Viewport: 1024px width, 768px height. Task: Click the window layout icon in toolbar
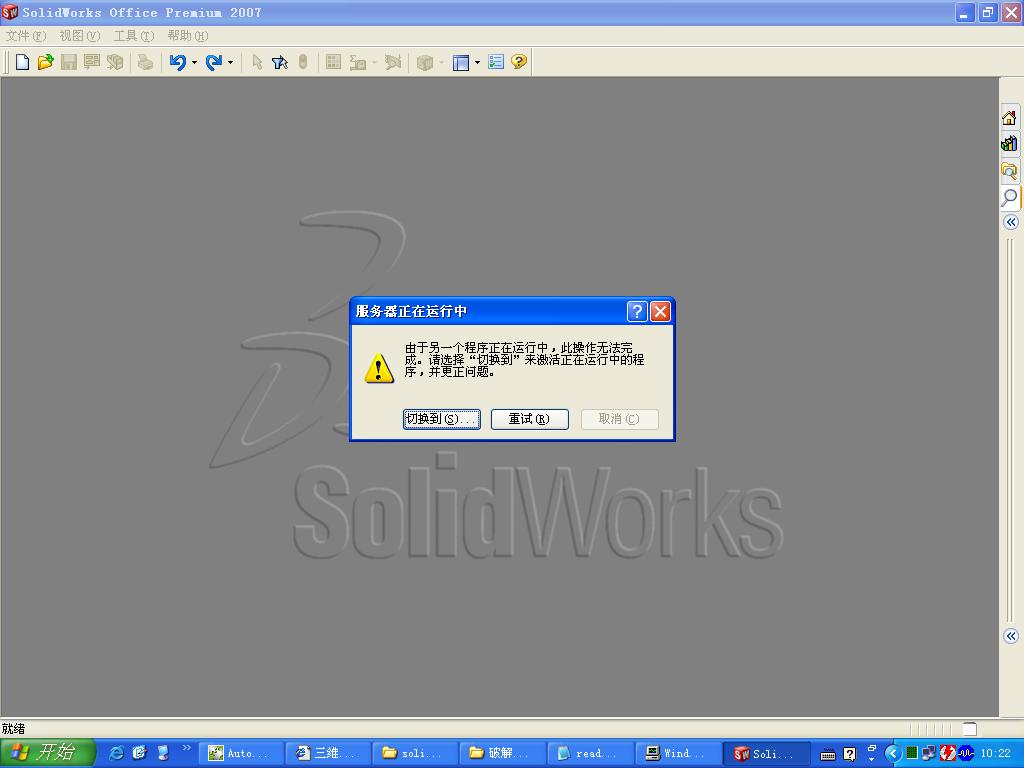tap(461, 62)
